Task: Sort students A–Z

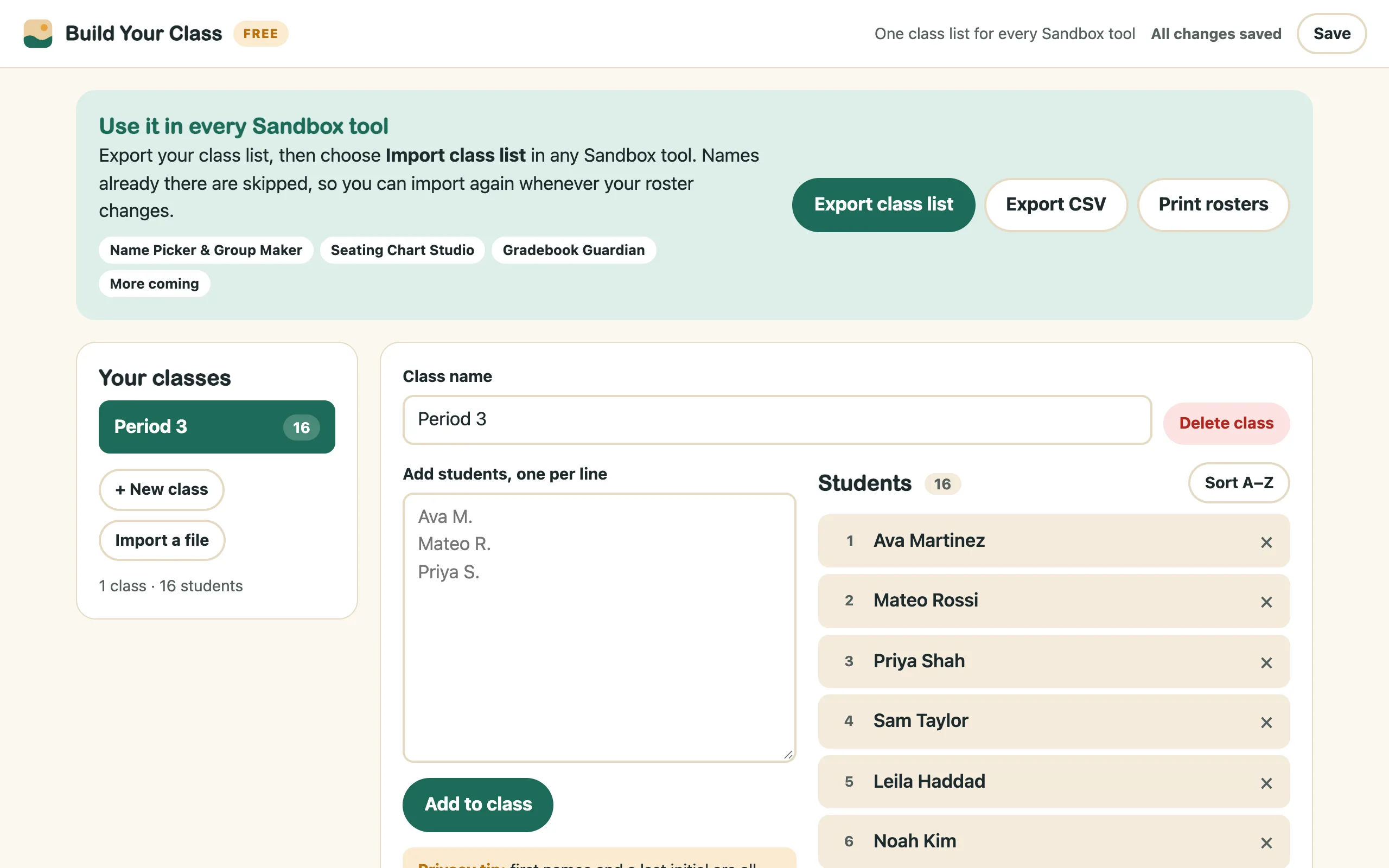Action: (x=1239, y=483)
